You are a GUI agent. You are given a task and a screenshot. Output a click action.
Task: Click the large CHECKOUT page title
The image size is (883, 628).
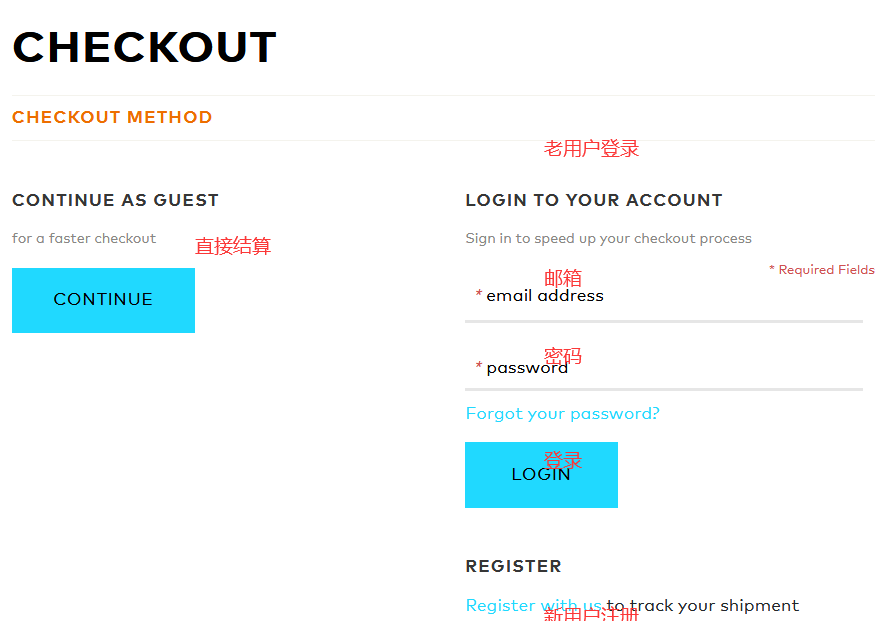tap(144, 48)
